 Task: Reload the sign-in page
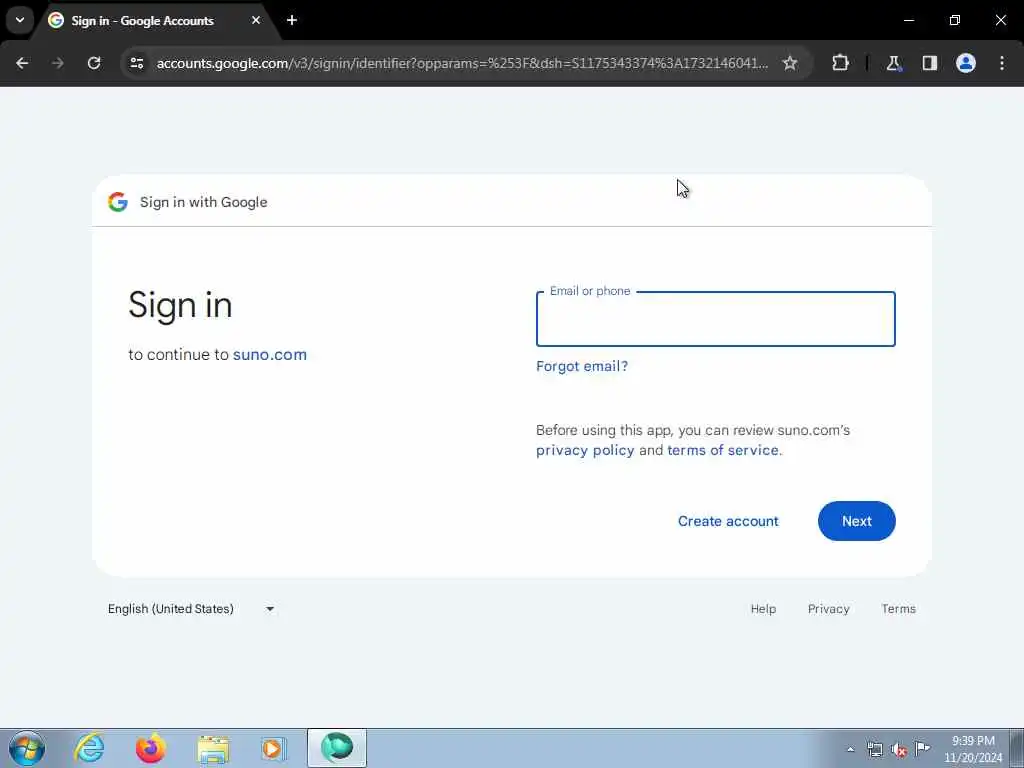pos(94,63)
